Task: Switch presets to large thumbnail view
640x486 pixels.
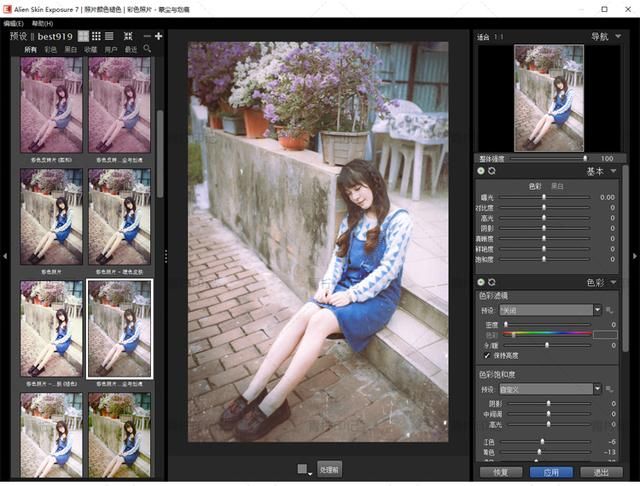Action: click(x=83, y=36)
